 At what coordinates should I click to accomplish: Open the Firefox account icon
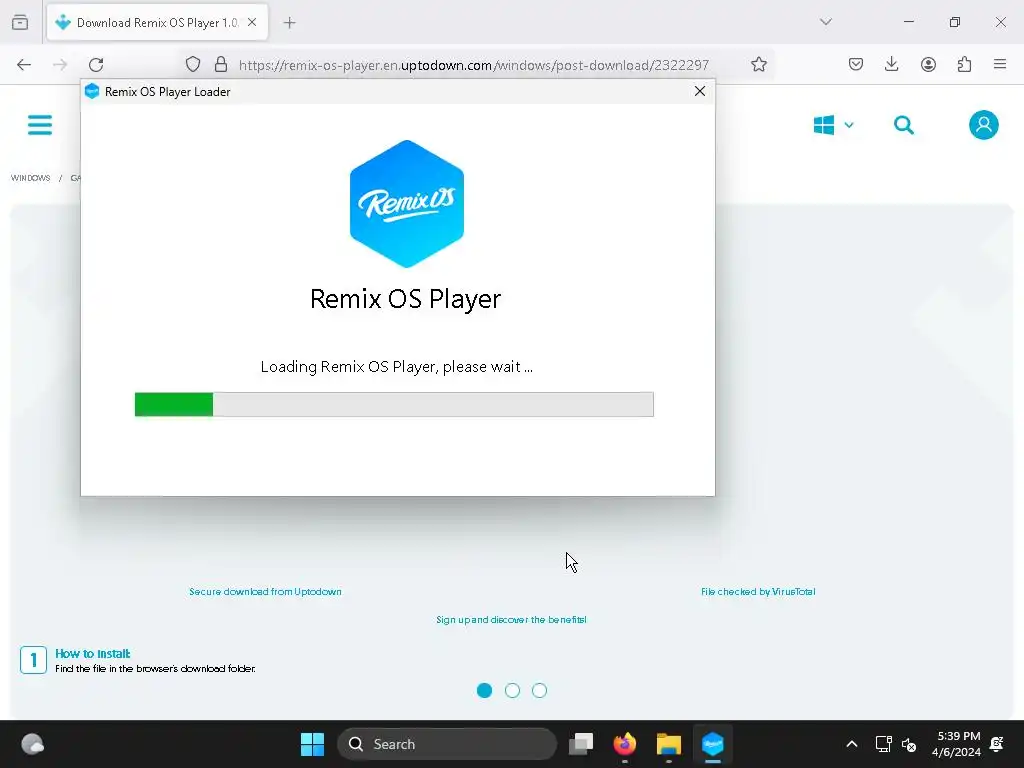[928, 65]
